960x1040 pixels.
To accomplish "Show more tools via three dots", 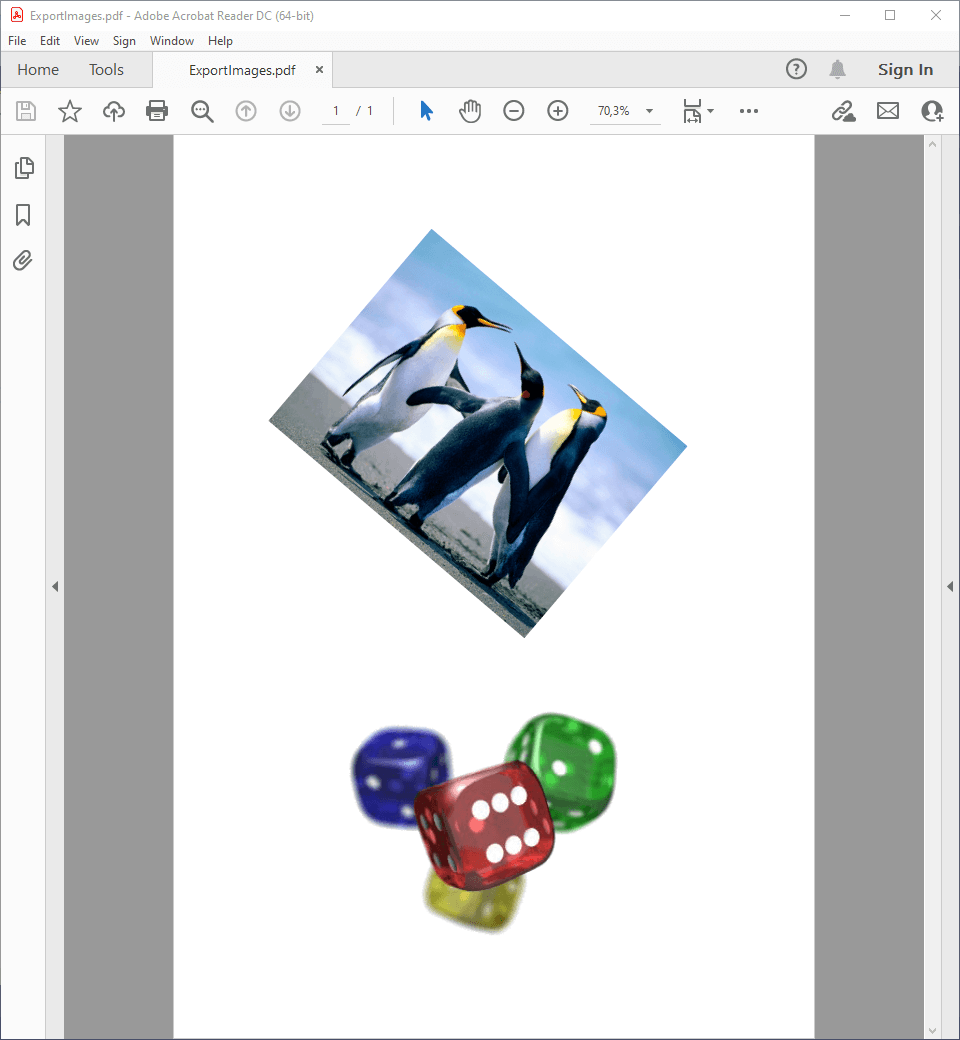I will [749, 111].
